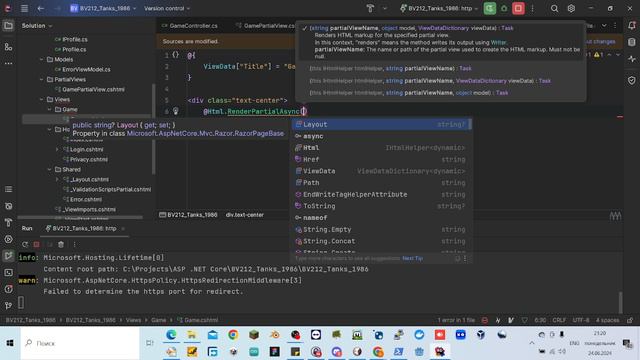The width and height of the screenshot is (640, 360).
Task: Click '4 spaces' indent setting
Action: [x=607, y=320]
